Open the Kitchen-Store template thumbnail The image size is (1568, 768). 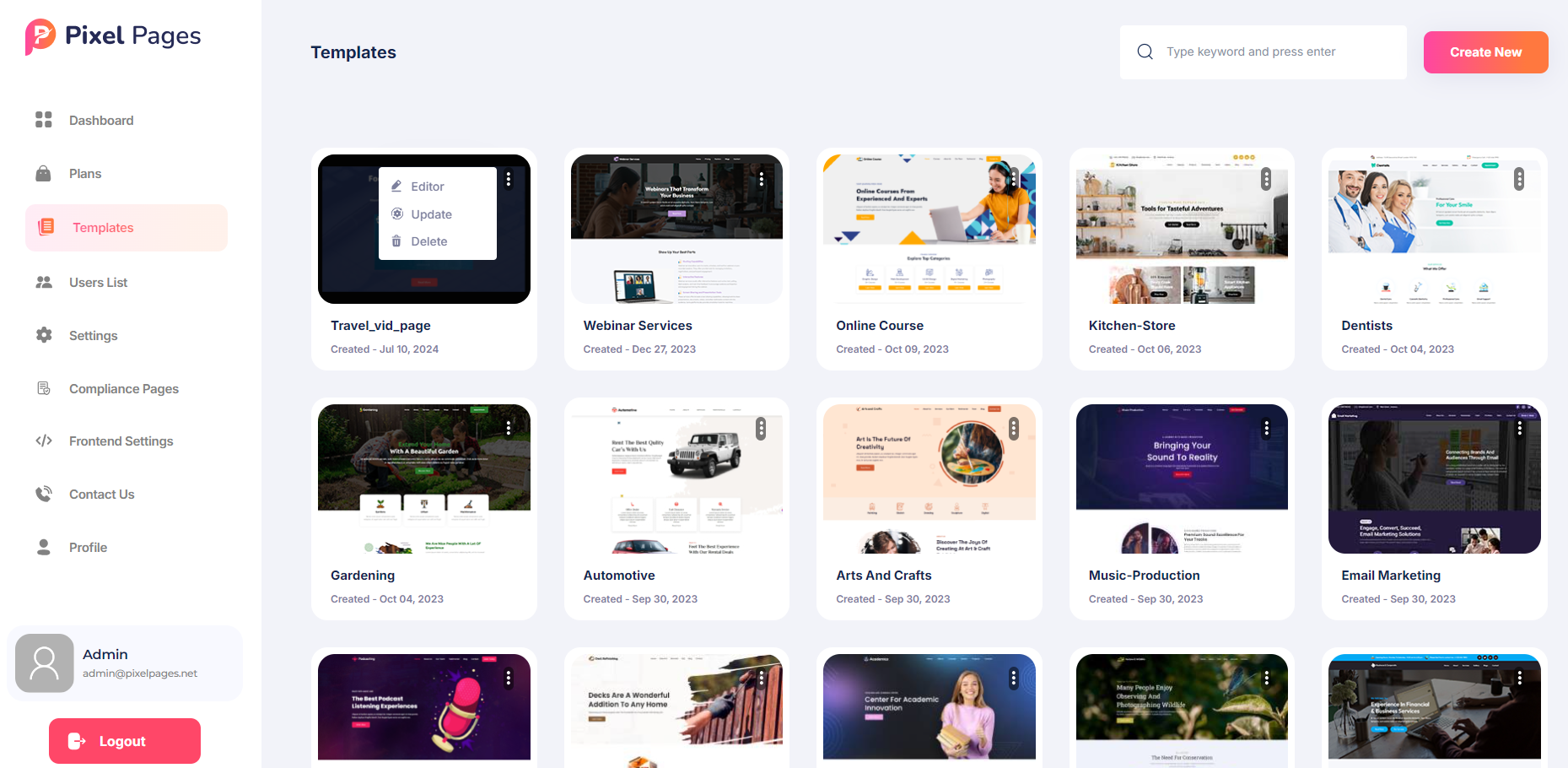point(1182,229)
